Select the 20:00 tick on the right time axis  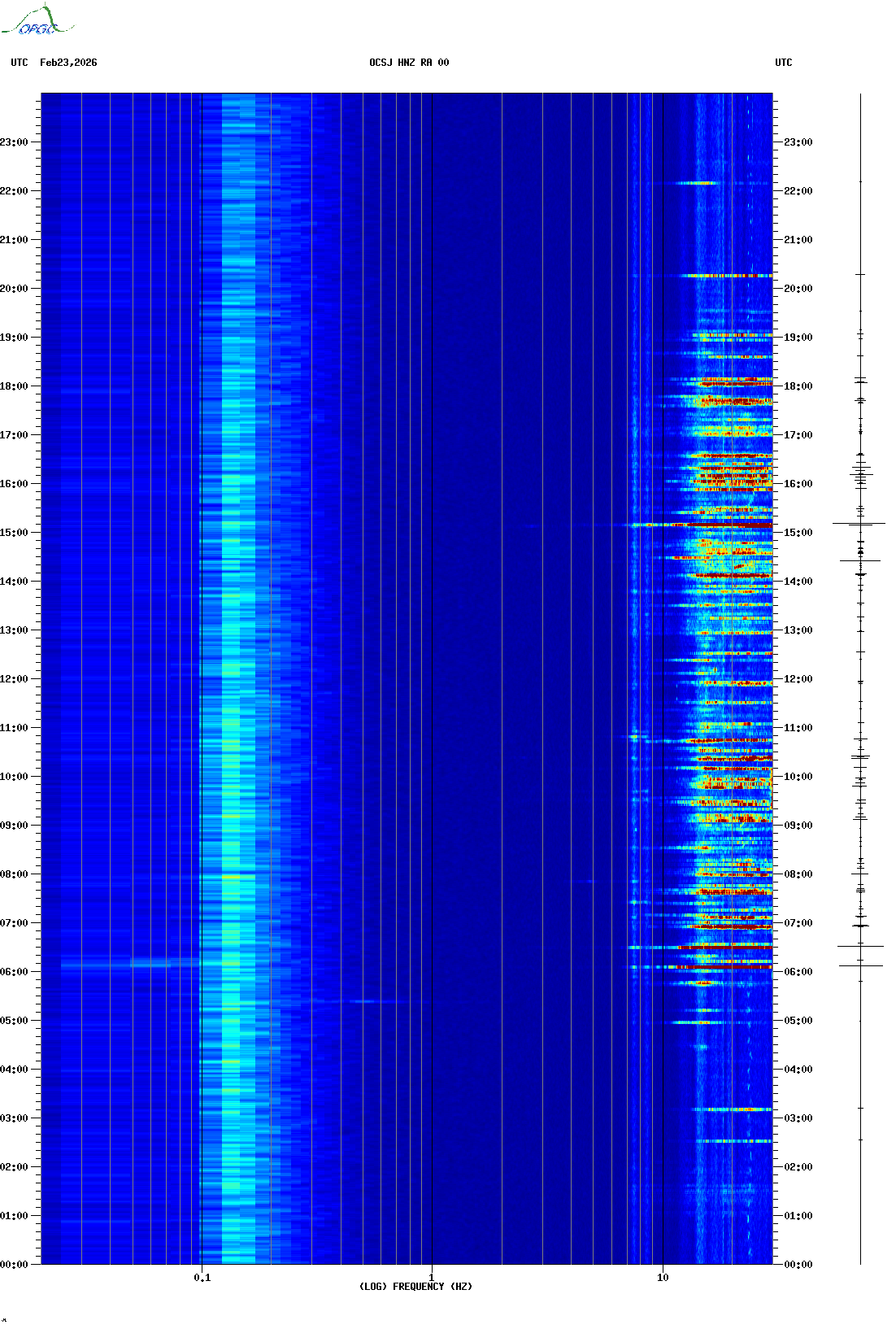798,289
